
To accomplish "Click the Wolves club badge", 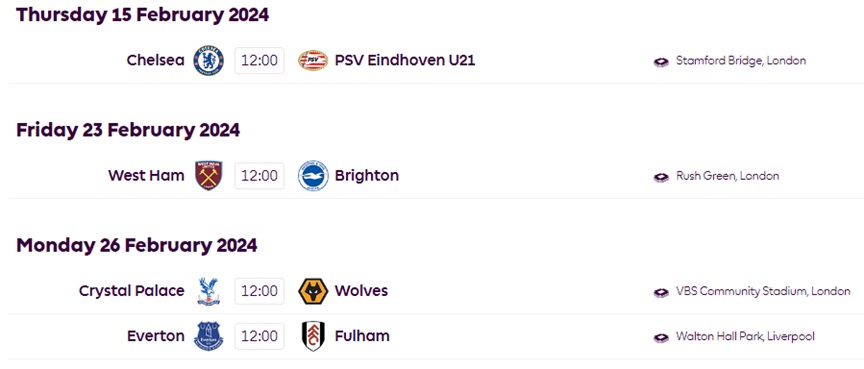I will point(313,291).
